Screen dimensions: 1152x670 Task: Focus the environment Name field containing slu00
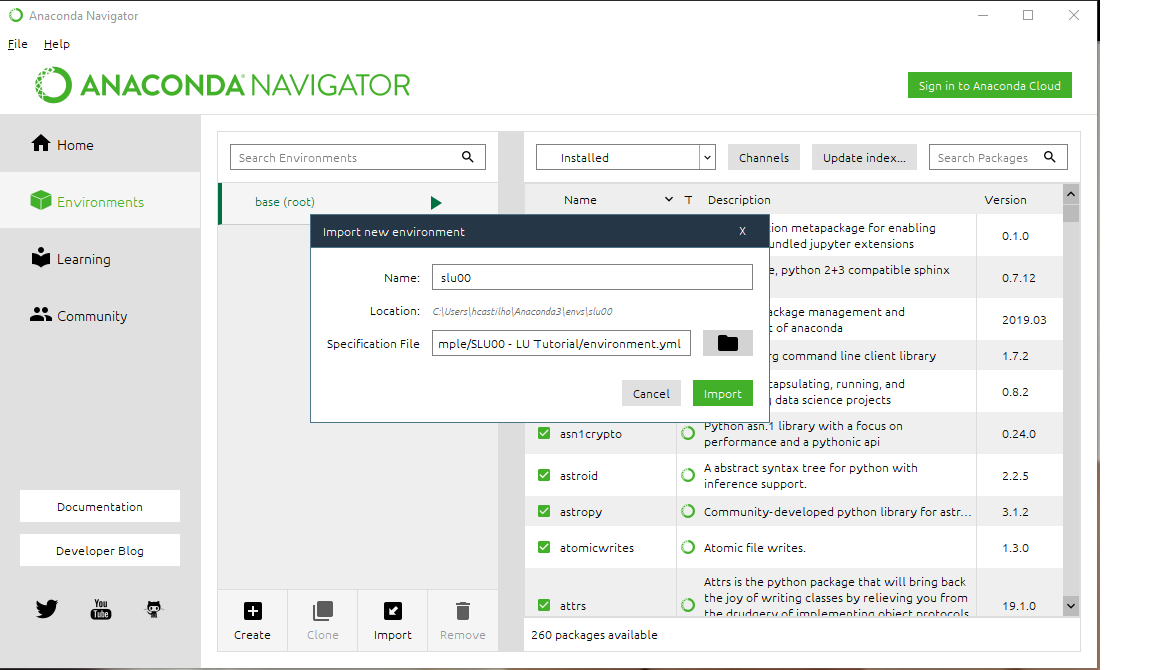point(592,277)
